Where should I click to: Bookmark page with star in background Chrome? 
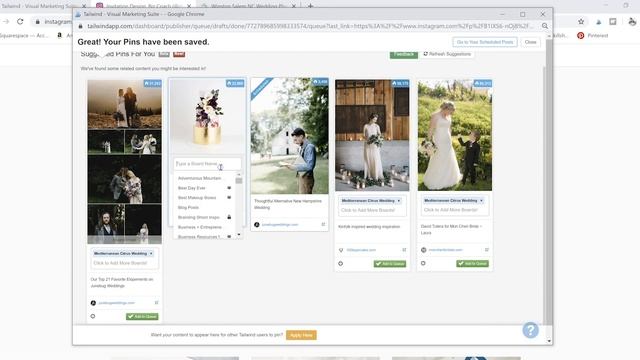[581, 22]
